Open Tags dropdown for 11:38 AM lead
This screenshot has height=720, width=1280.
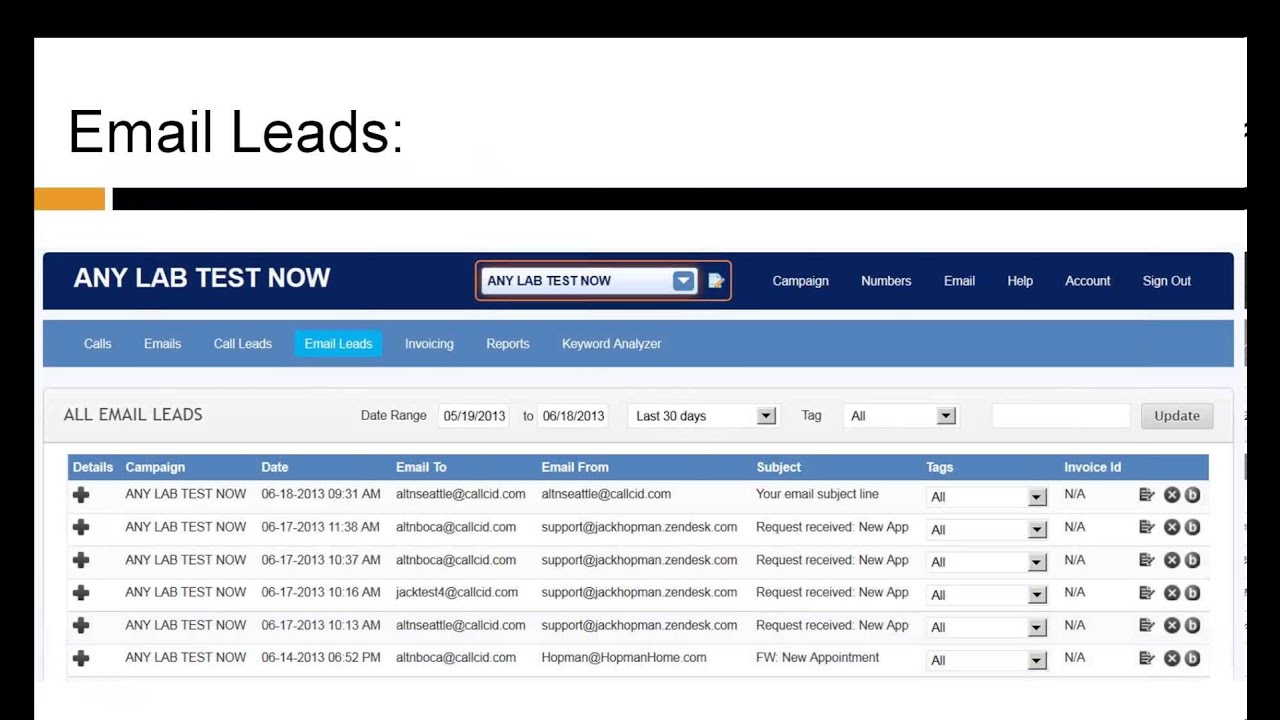click(x=986, y=529)
